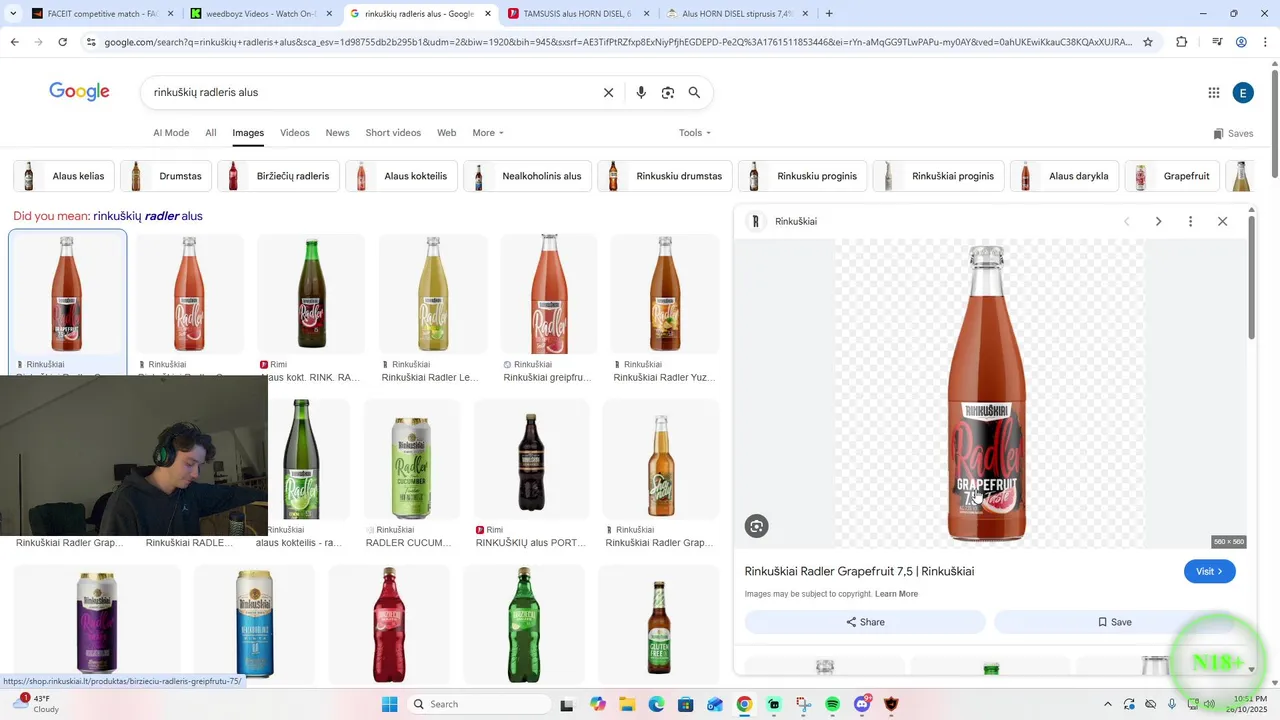Screen dimensions: 1280x720
Task: Reload the page
Action: (x=62, y=42)
